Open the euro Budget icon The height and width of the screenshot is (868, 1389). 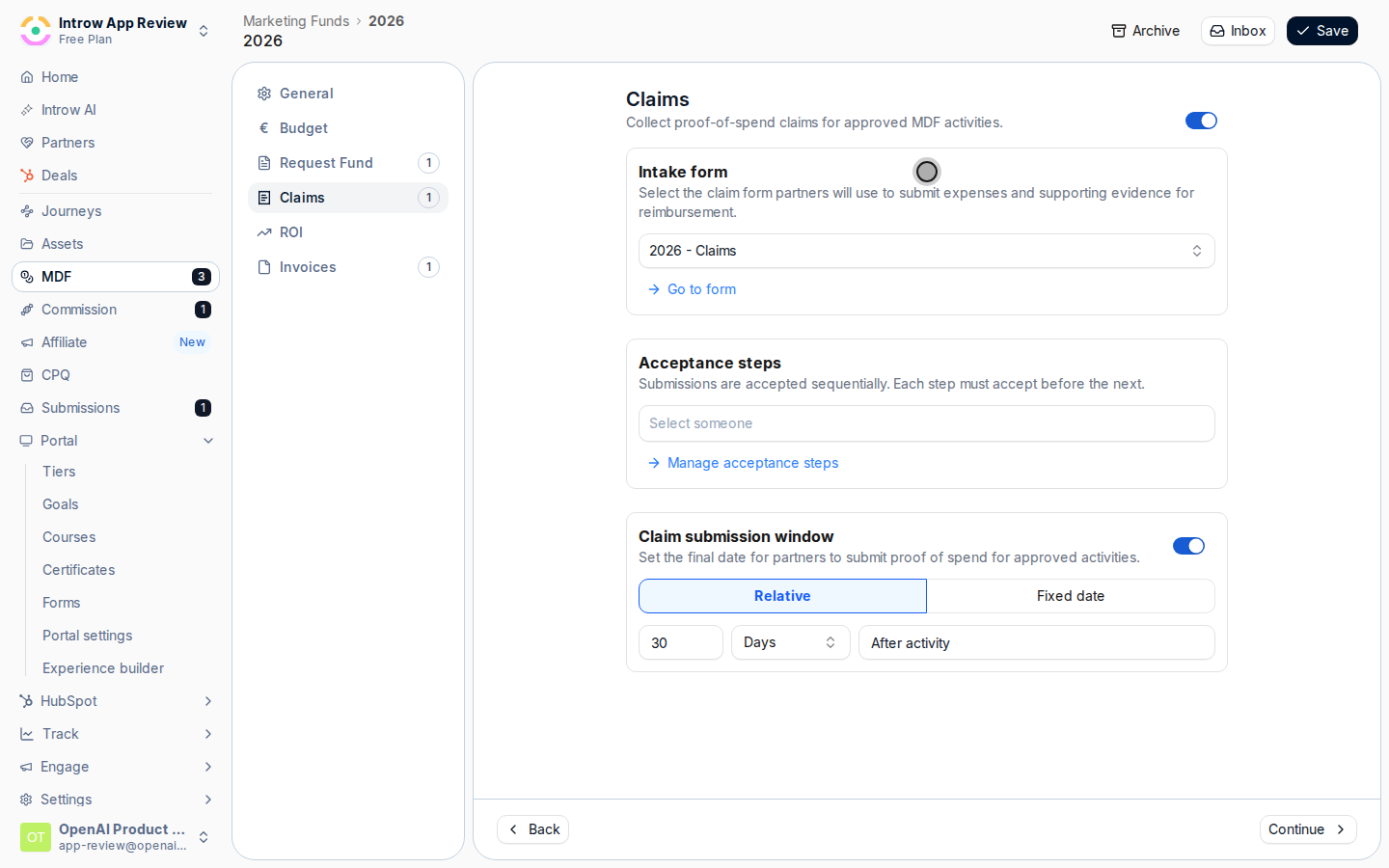[x=264, y=128]
